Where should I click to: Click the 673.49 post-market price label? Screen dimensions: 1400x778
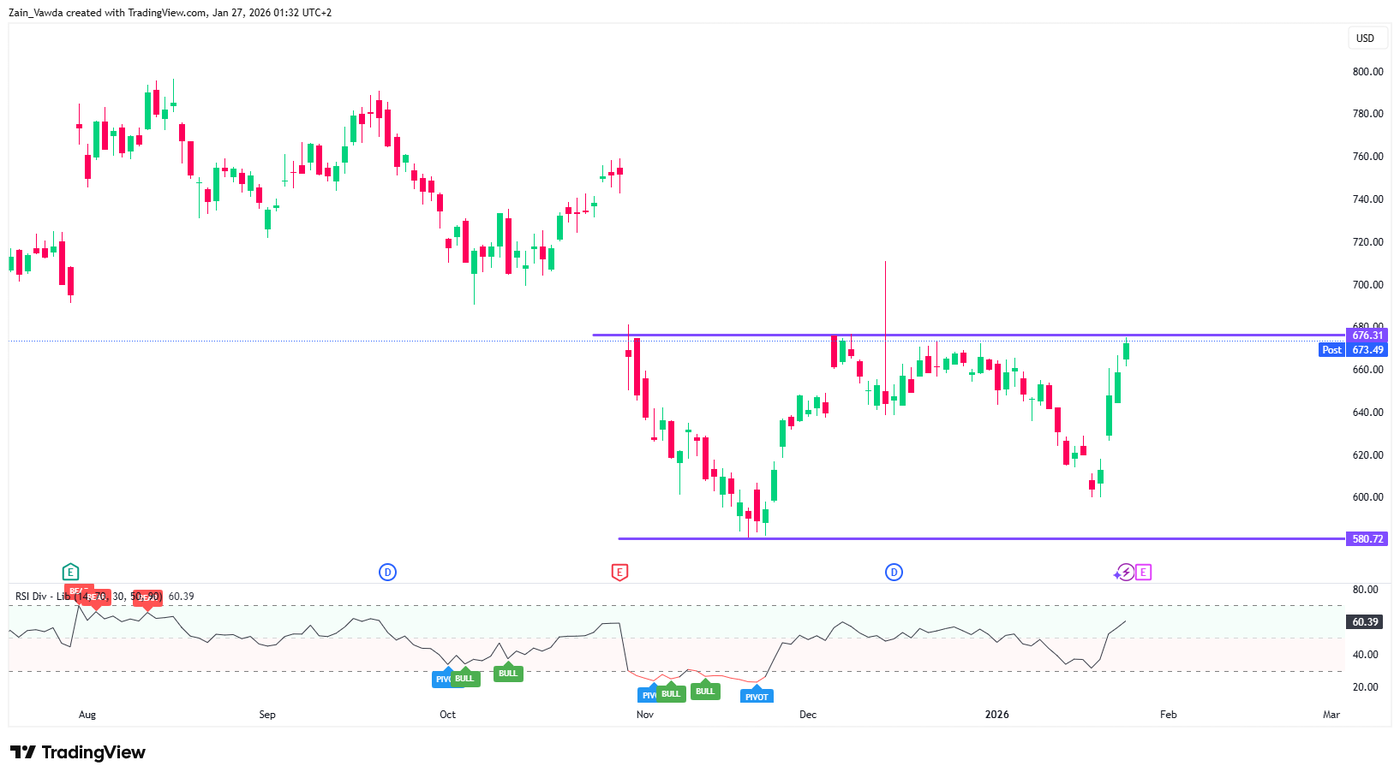(x=1367, y=350)
